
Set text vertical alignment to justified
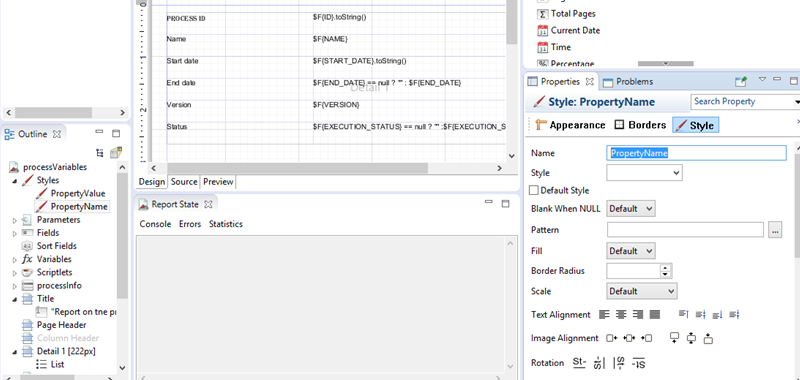pyautogui.click(x=734, y=314)
